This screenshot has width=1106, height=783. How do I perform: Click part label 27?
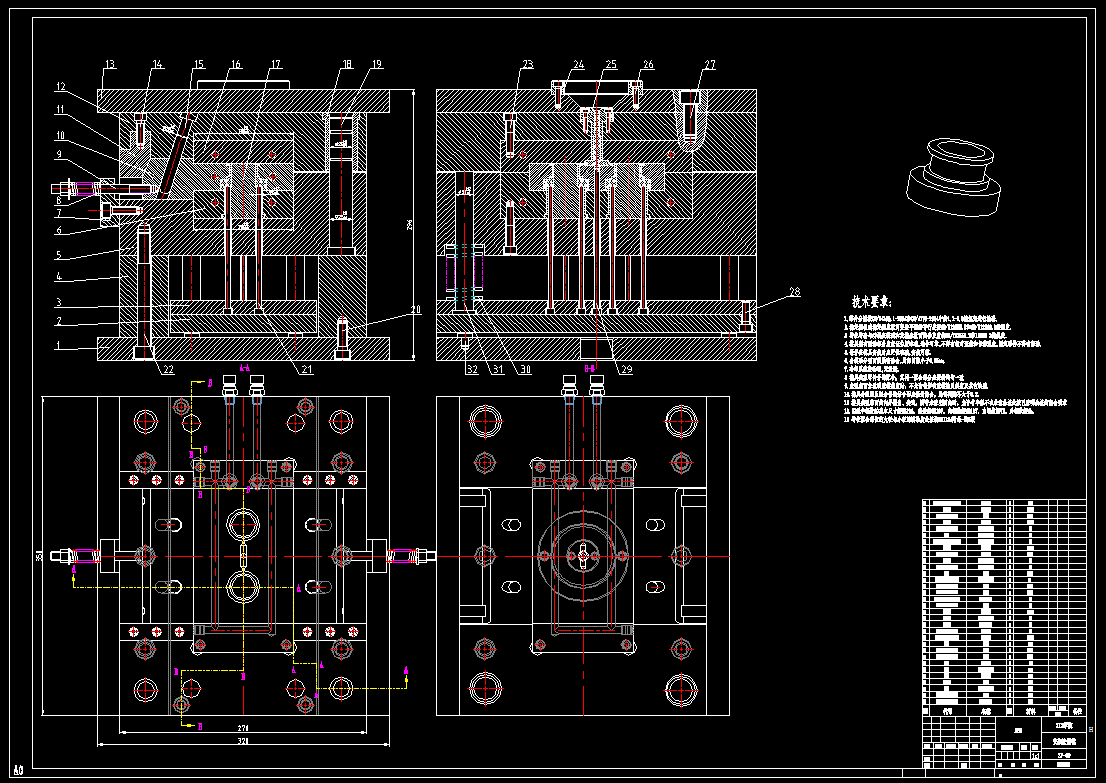click(x=710, y=64)
